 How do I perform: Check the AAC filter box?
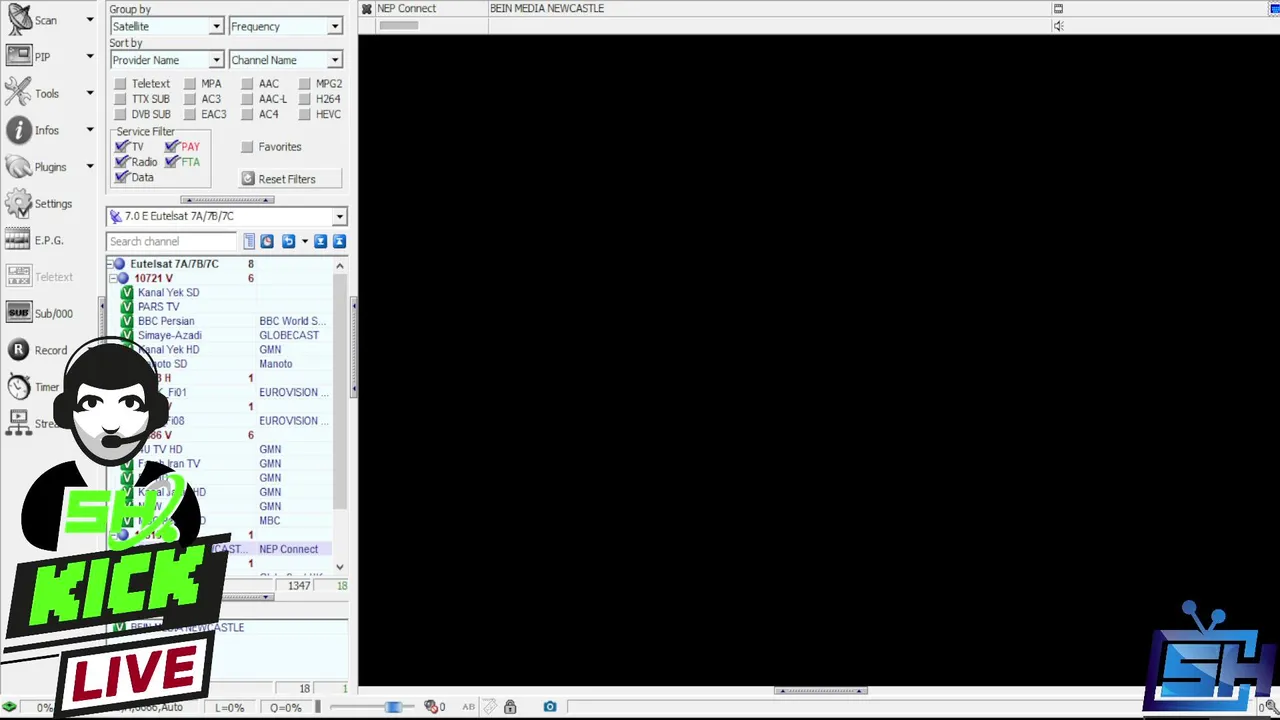tap(247, 84)
